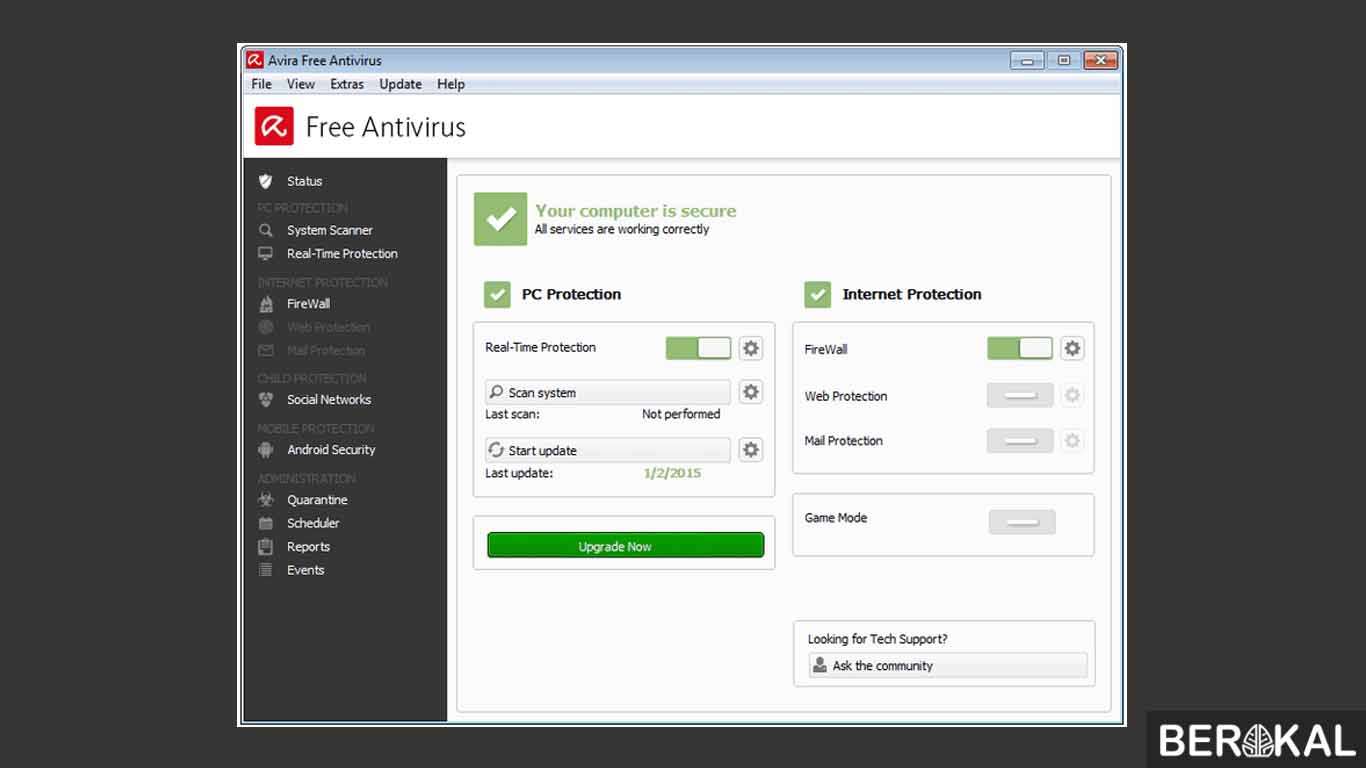This screenshot has width=1366, height=768.
Task: Open FireWall settings gear
Action: point(1072,348)
